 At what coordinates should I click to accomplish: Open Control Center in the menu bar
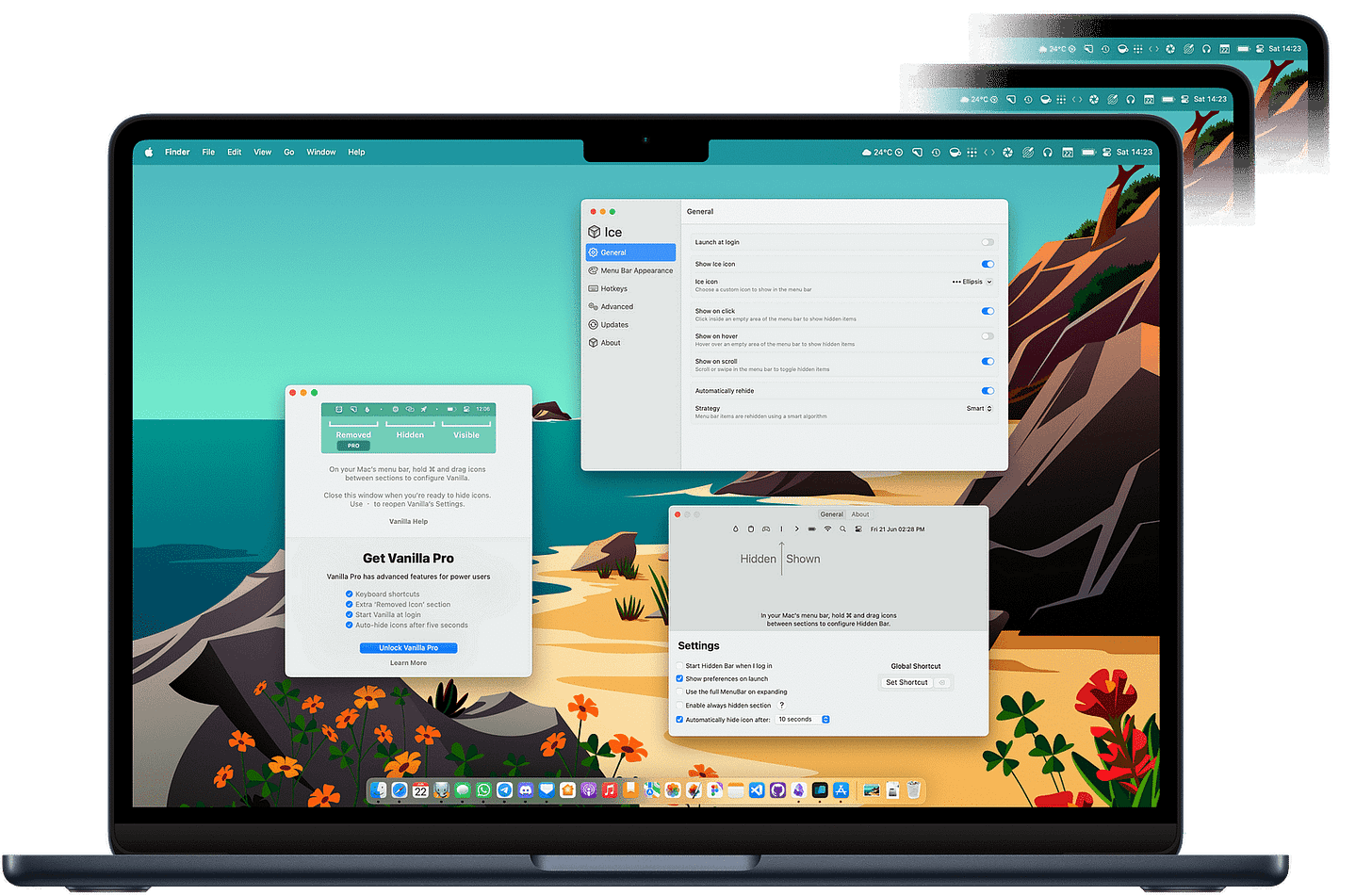click(x=1106, y=152)
